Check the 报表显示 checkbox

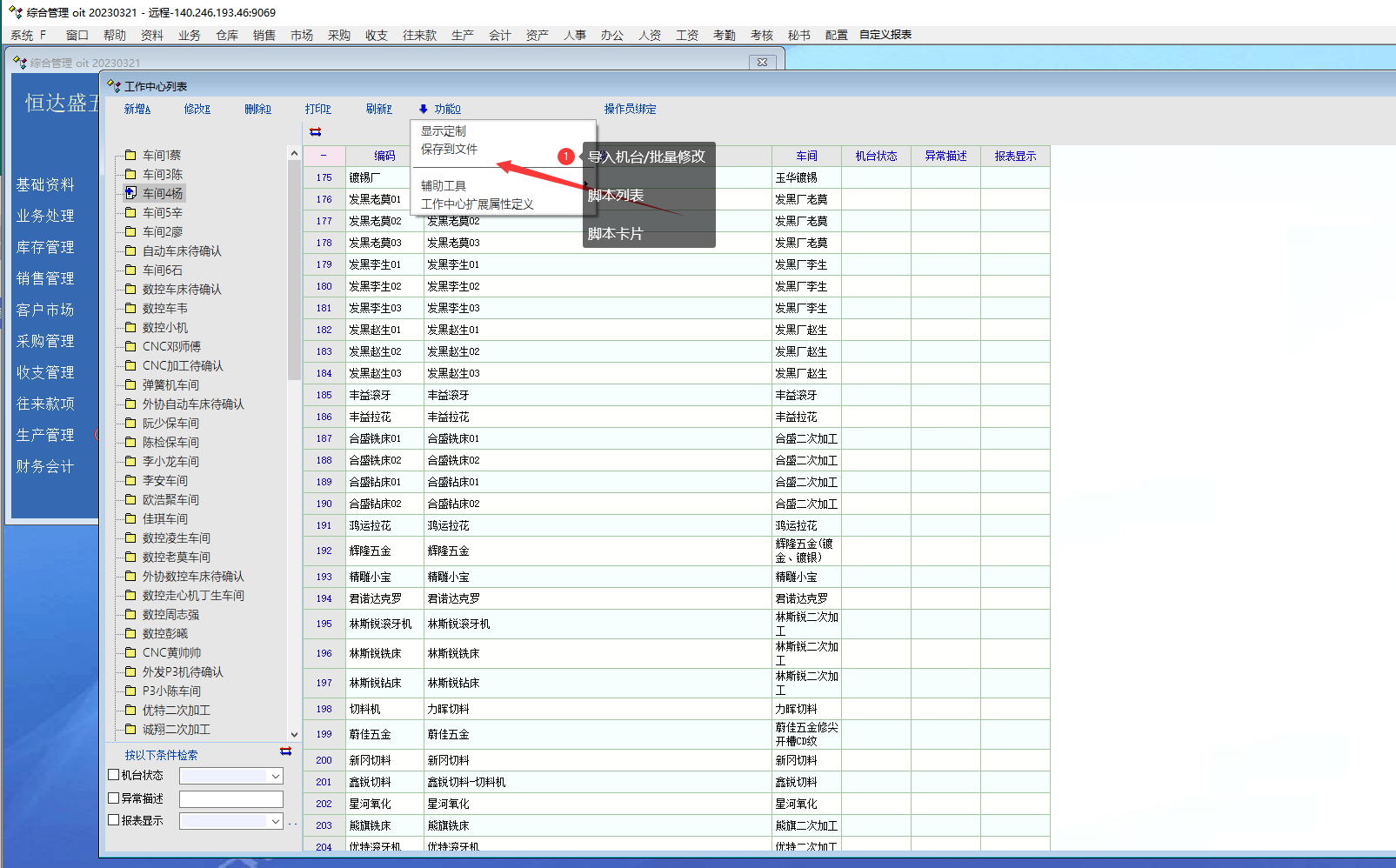point(114,819)
